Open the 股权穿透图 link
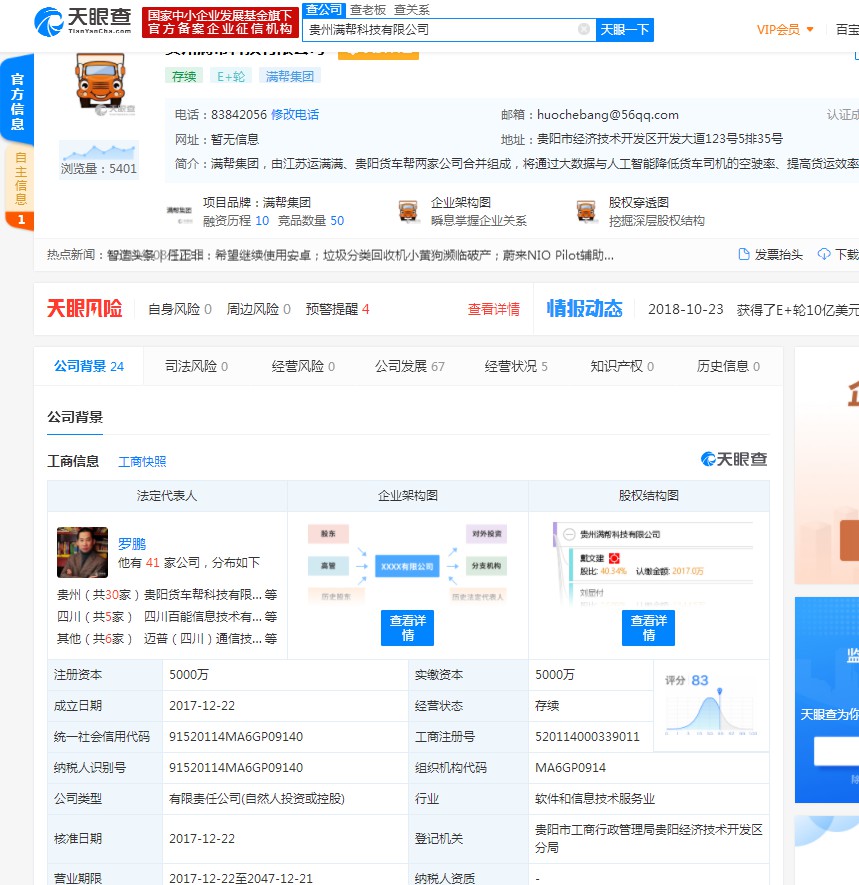The width and height of the screenshot is (859, 885). coord(638,203)
